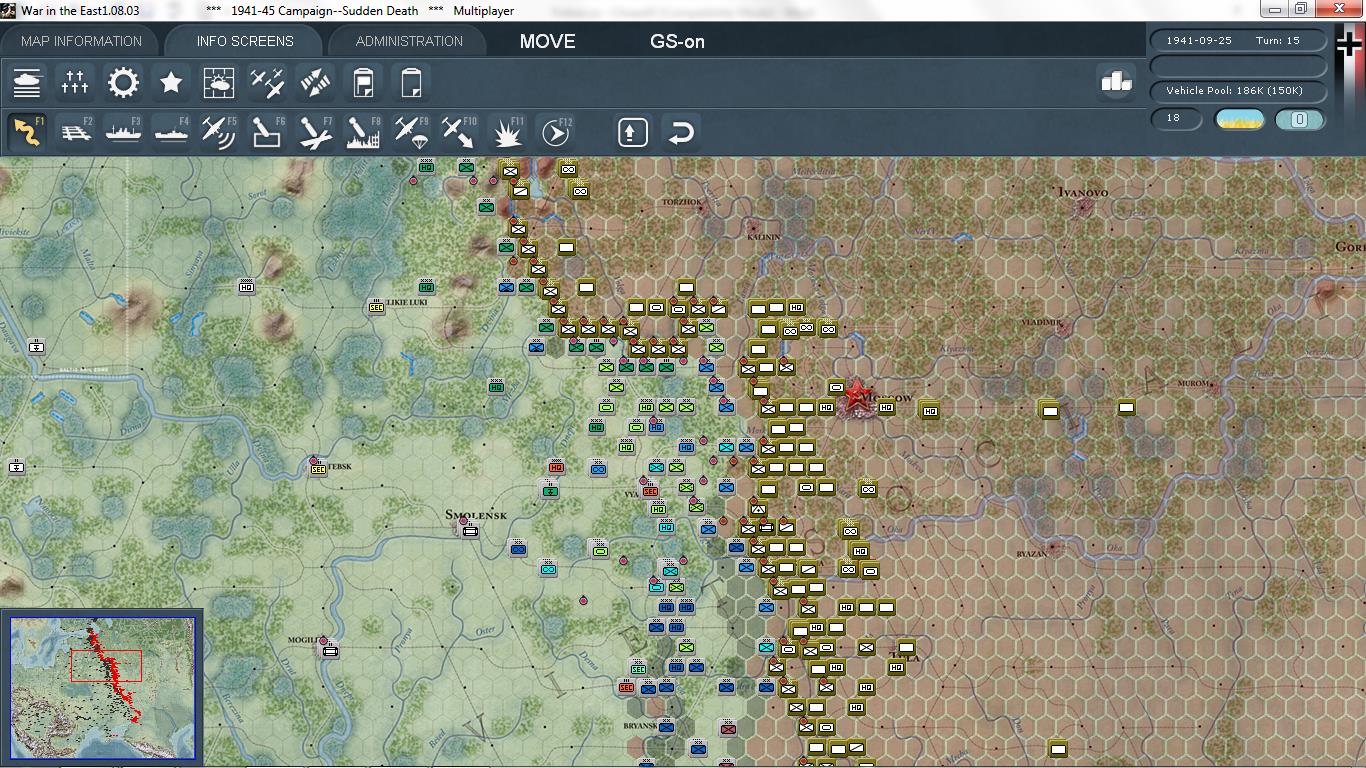Open the Order of Battle tank icon
Screen dimensions: 1366x768
click(x=27, y=82)
